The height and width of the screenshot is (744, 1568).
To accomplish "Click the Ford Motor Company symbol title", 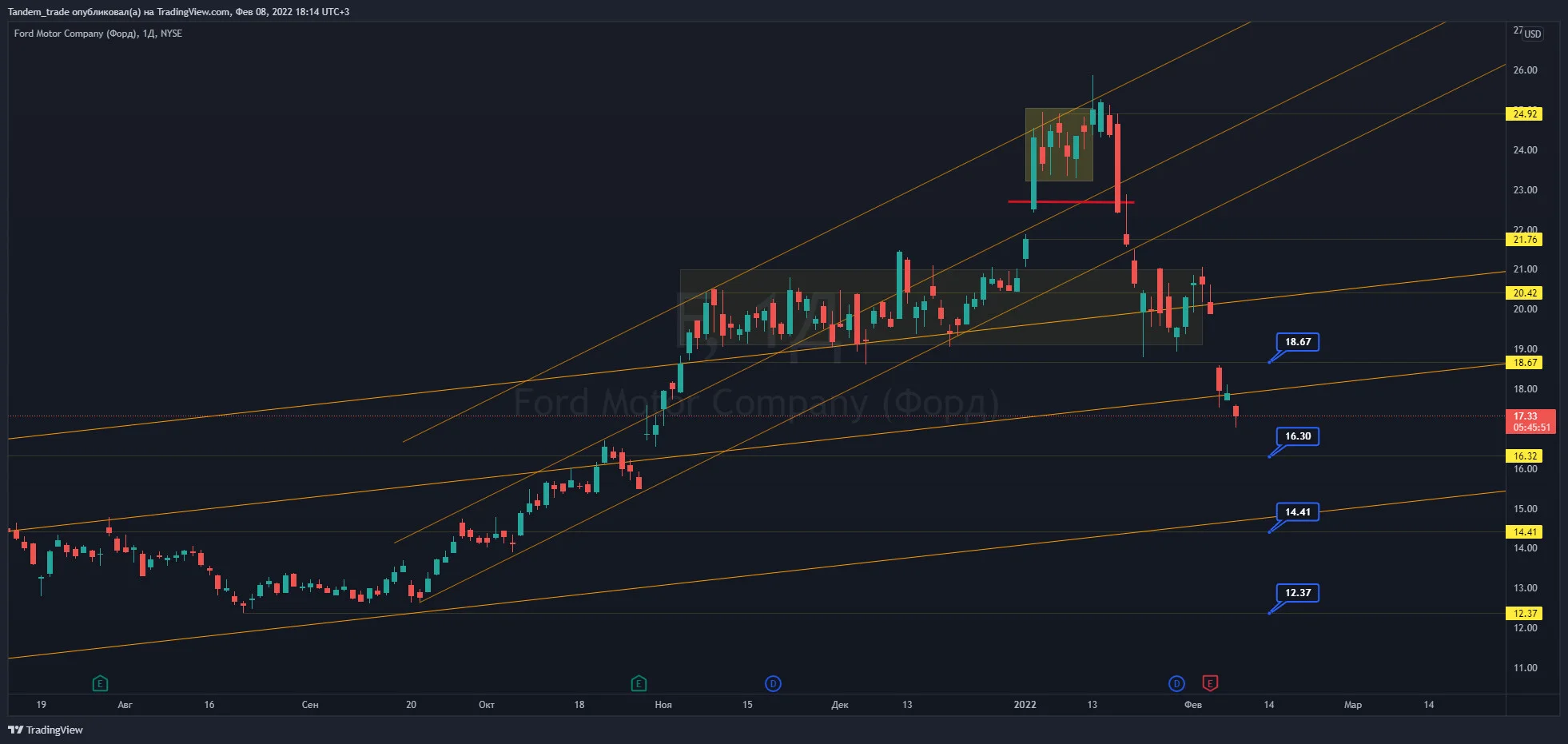I will pos(98,34).
